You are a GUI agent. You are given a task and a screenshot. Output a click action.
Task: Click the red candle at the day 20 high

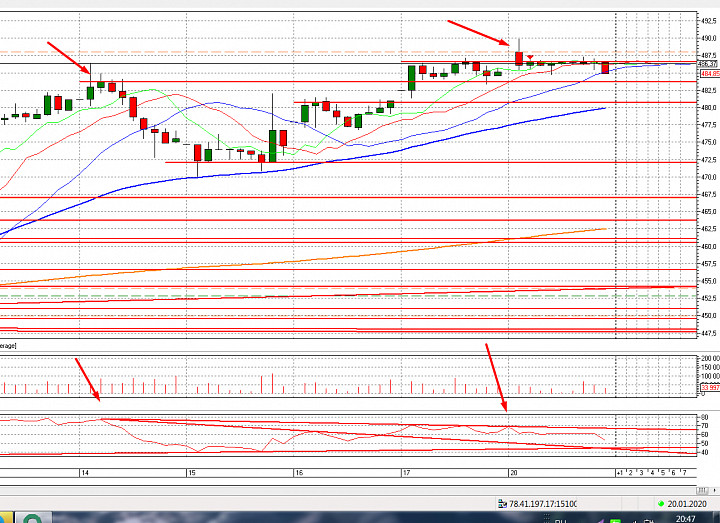click(x=519, y=58)
